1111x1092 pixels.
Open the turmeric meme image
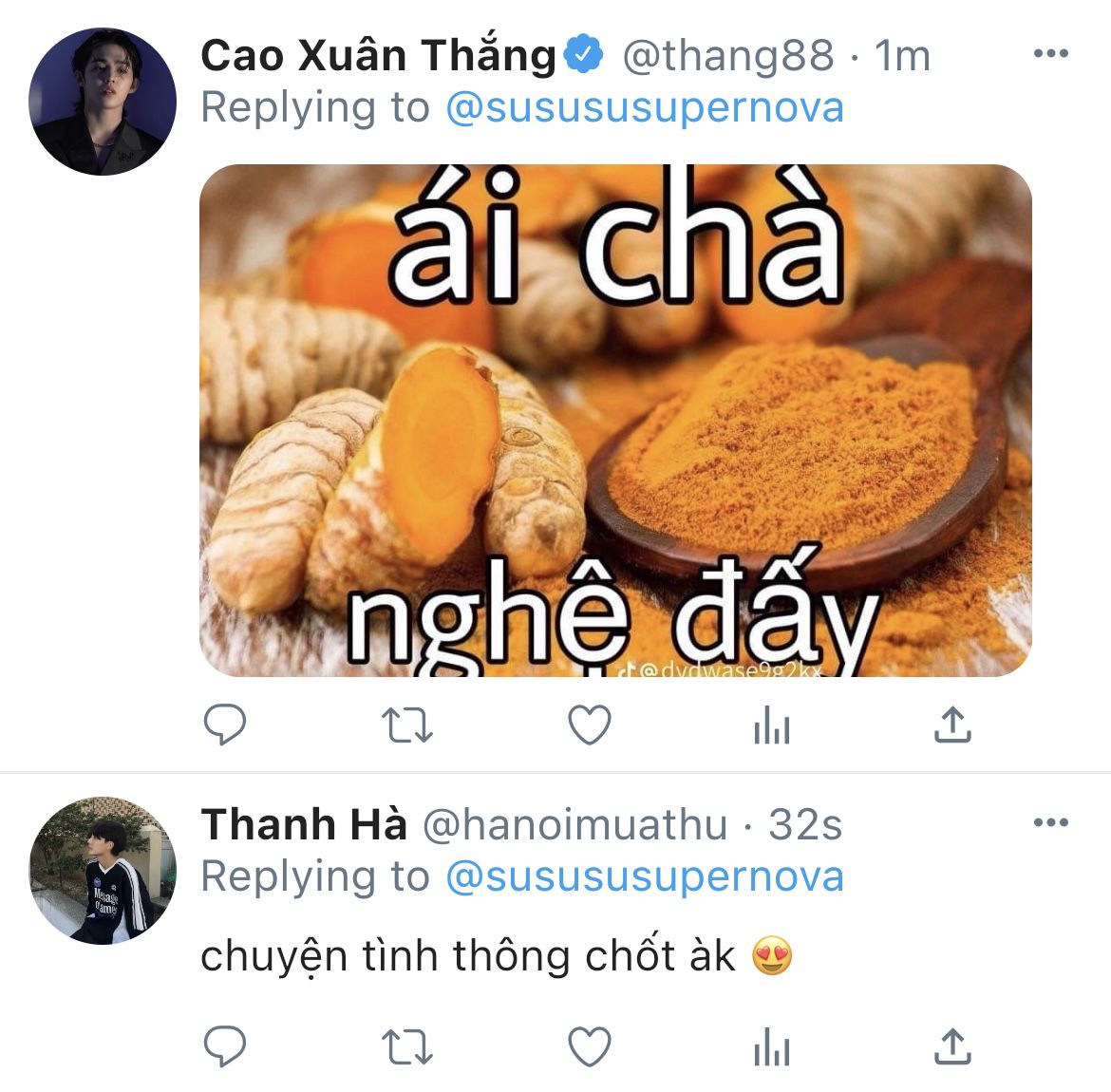pos(615,421)
